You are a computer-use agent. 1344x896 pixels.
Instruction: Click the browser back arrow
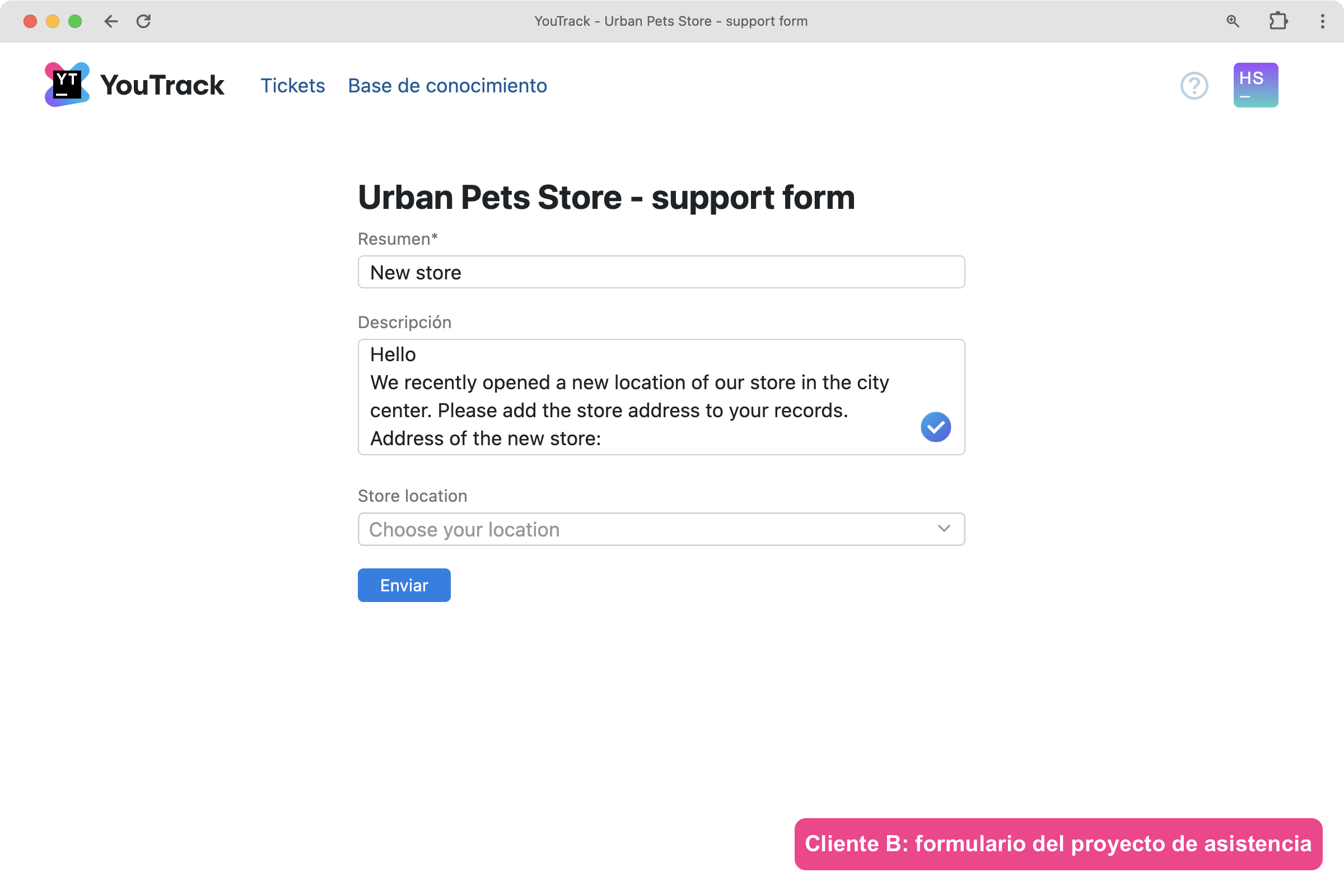(x=111, y=21)
